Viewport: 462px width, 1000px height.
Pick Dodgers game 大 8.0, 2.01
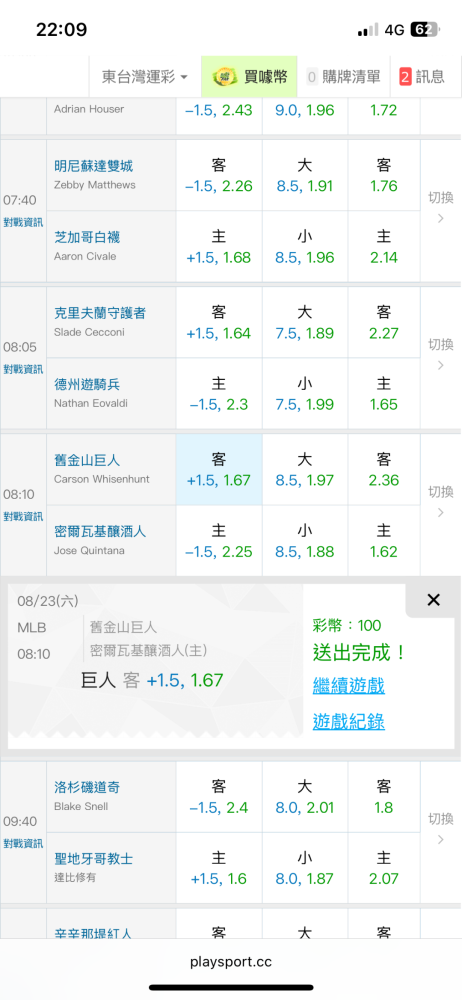click(x=304, y=797)
